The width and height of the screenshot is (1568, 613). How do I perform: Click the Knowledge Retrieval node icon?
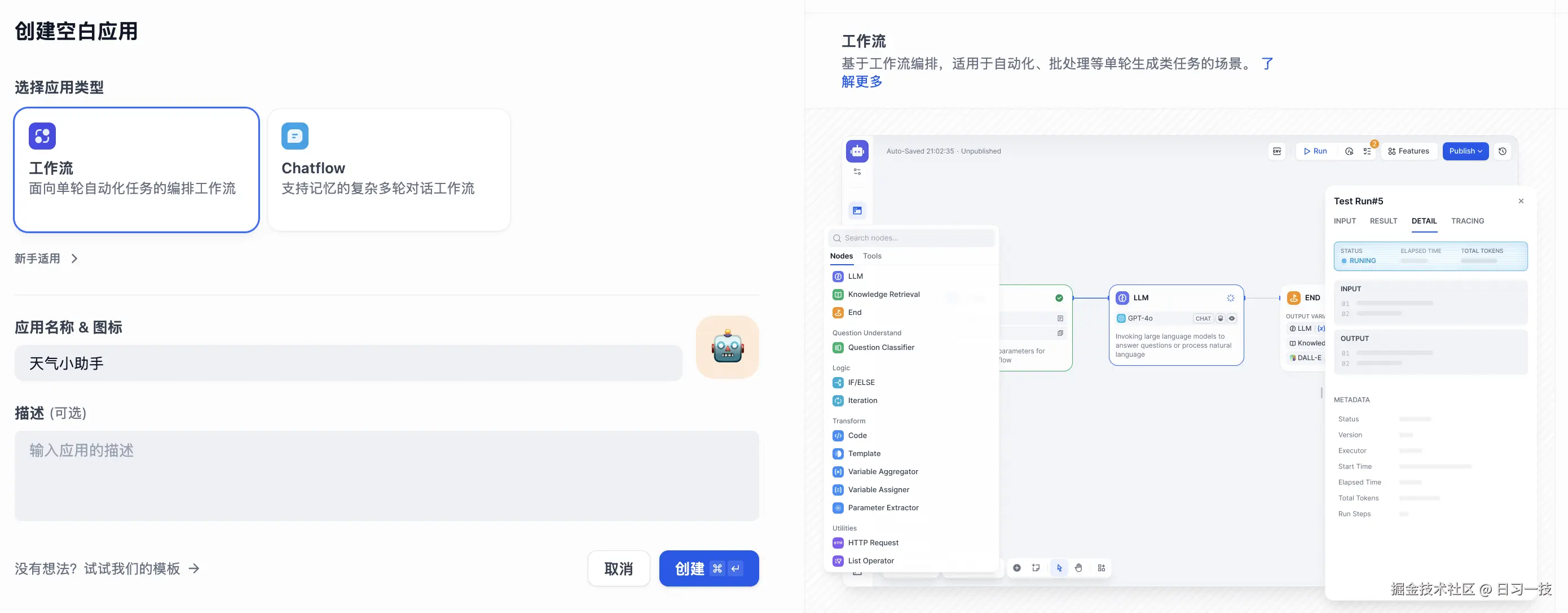tap(838, 294)
